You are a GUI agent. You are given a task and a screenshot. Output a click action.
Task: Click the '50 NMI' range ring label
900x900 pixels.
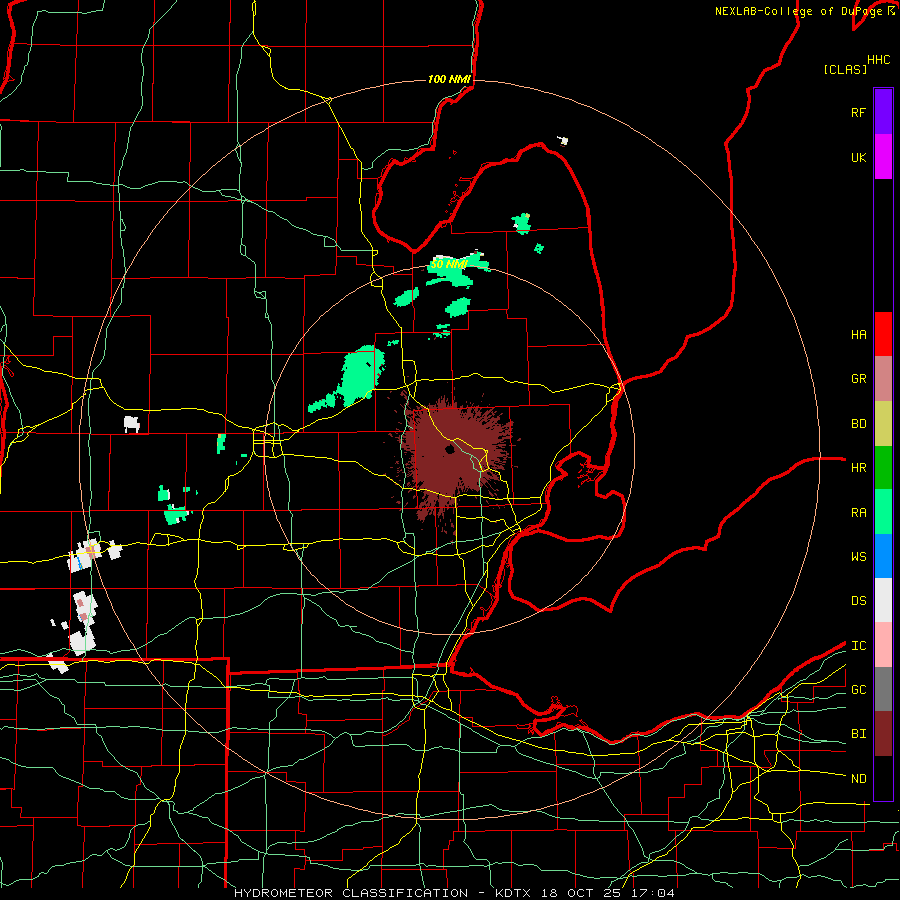449,265
